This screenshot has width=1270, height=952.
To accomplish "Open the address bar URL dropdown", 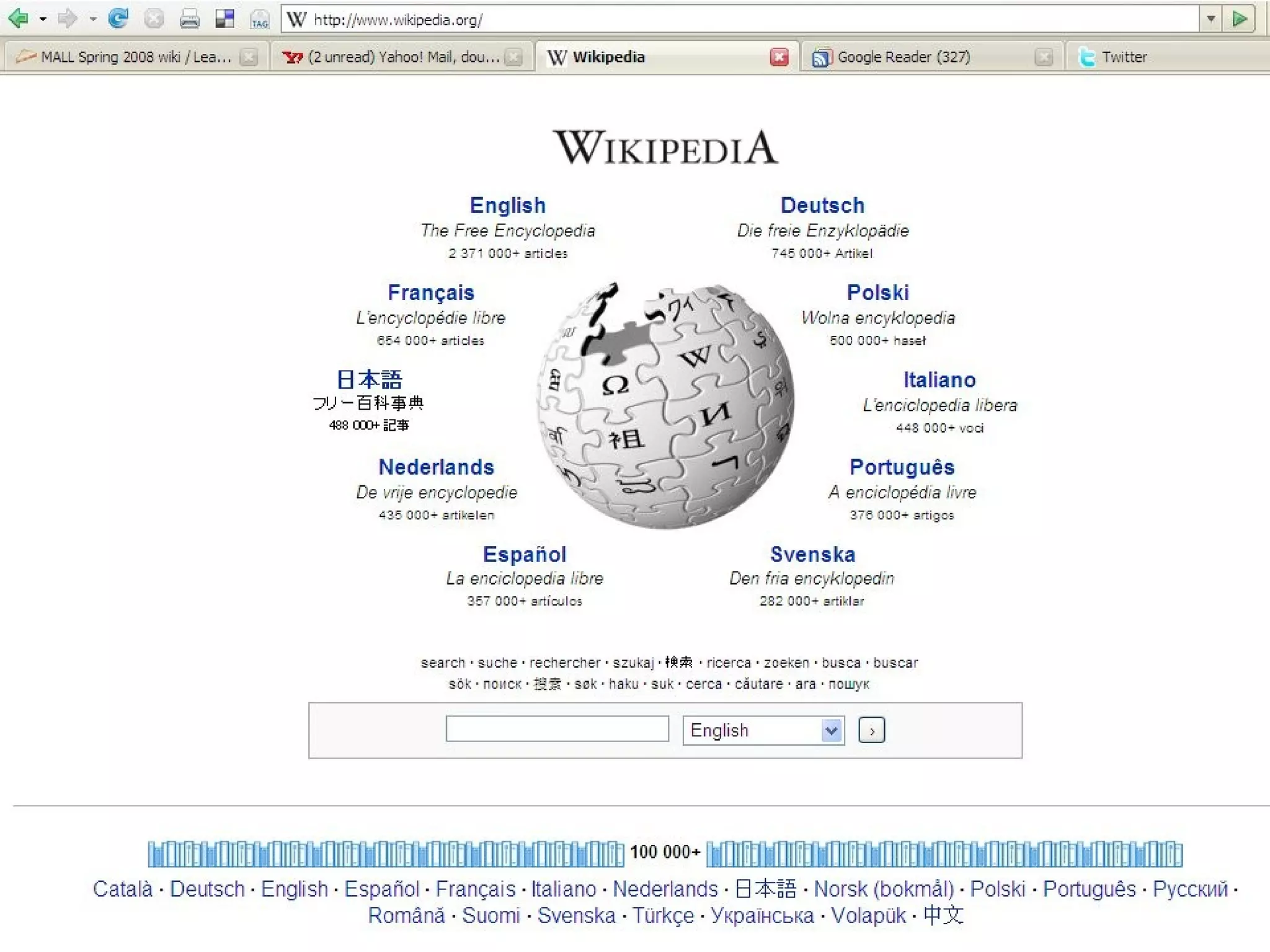I will tap(1210, 19).
